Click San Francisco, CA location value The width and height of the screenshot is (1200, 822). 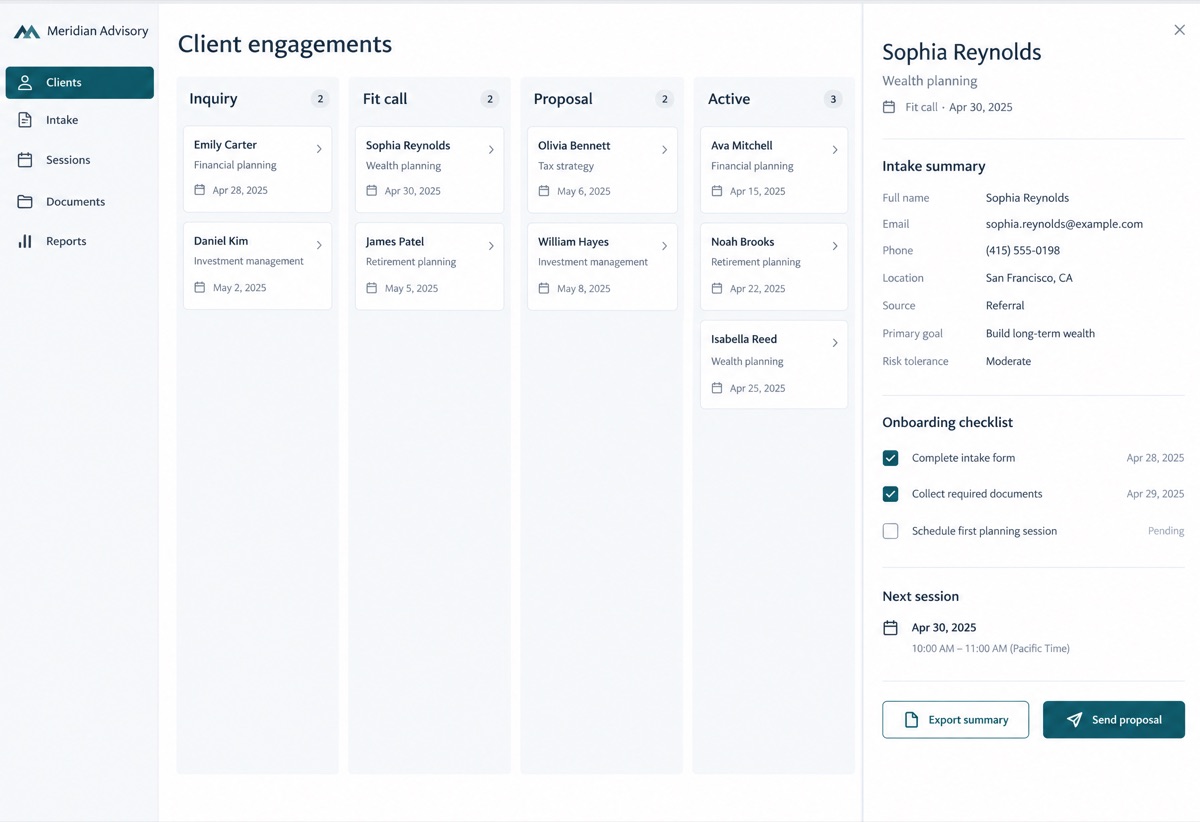(x=1029, y=278)
